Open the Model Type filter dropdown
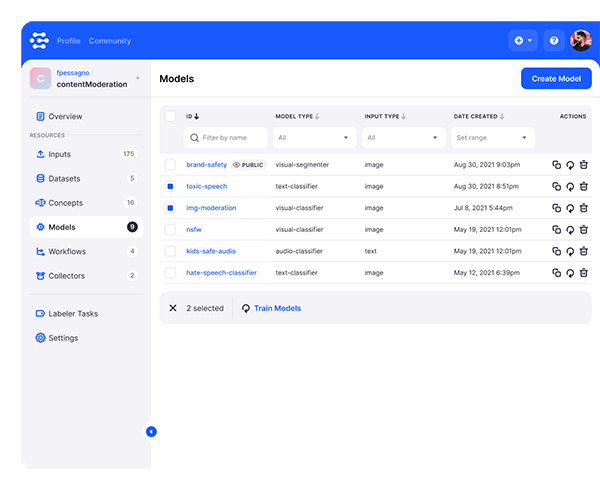This screenshot has height=490, width=600. click(314, 138)
